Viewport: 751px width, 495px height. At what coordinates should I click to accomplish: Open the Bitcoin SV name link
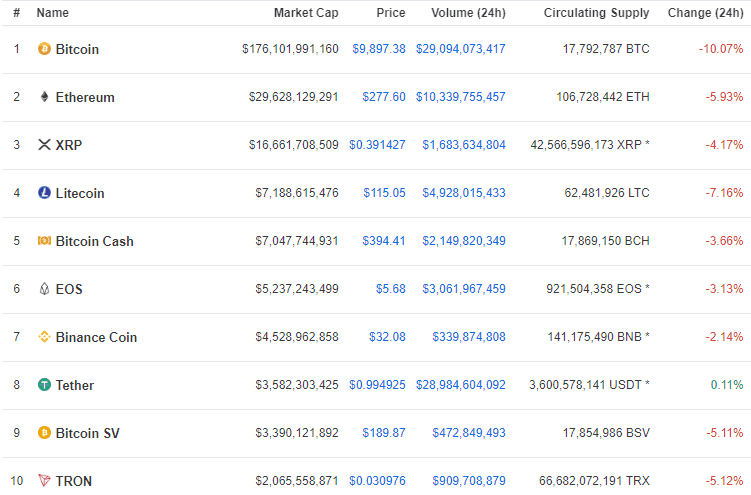click(88, 433)
